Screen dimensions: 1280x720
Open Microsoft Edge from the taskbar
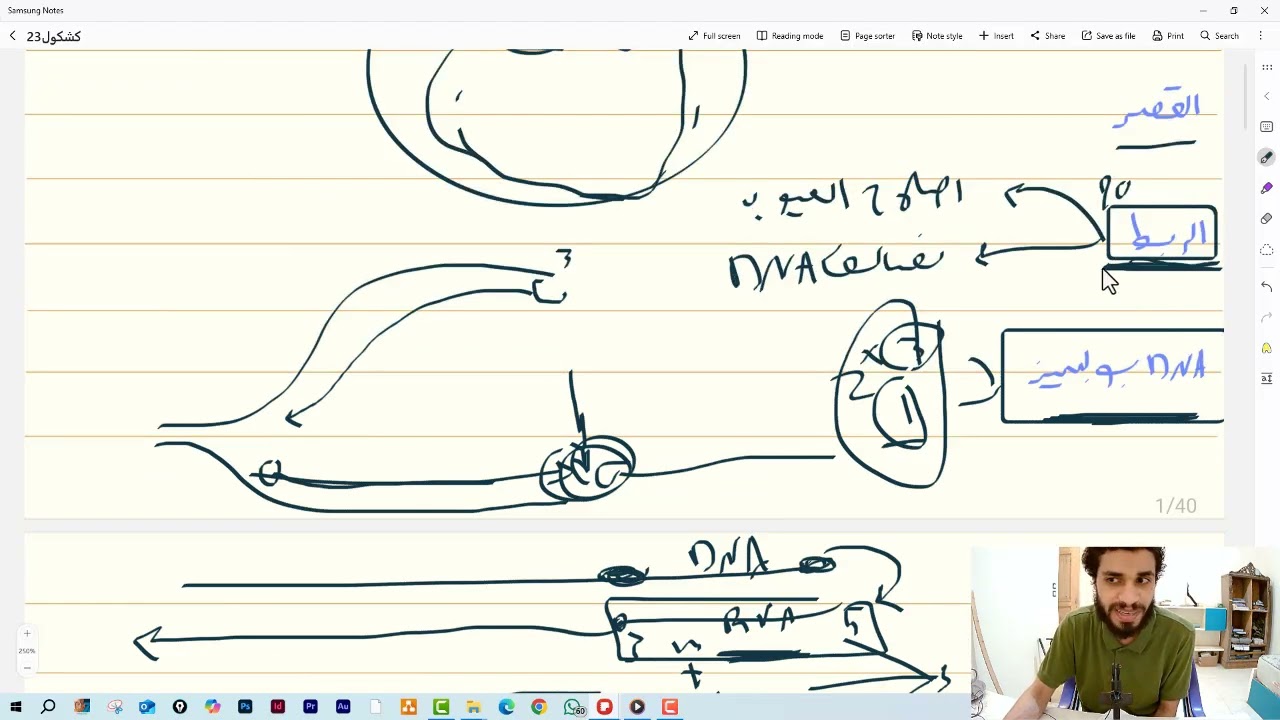click(x=506, y=707)
